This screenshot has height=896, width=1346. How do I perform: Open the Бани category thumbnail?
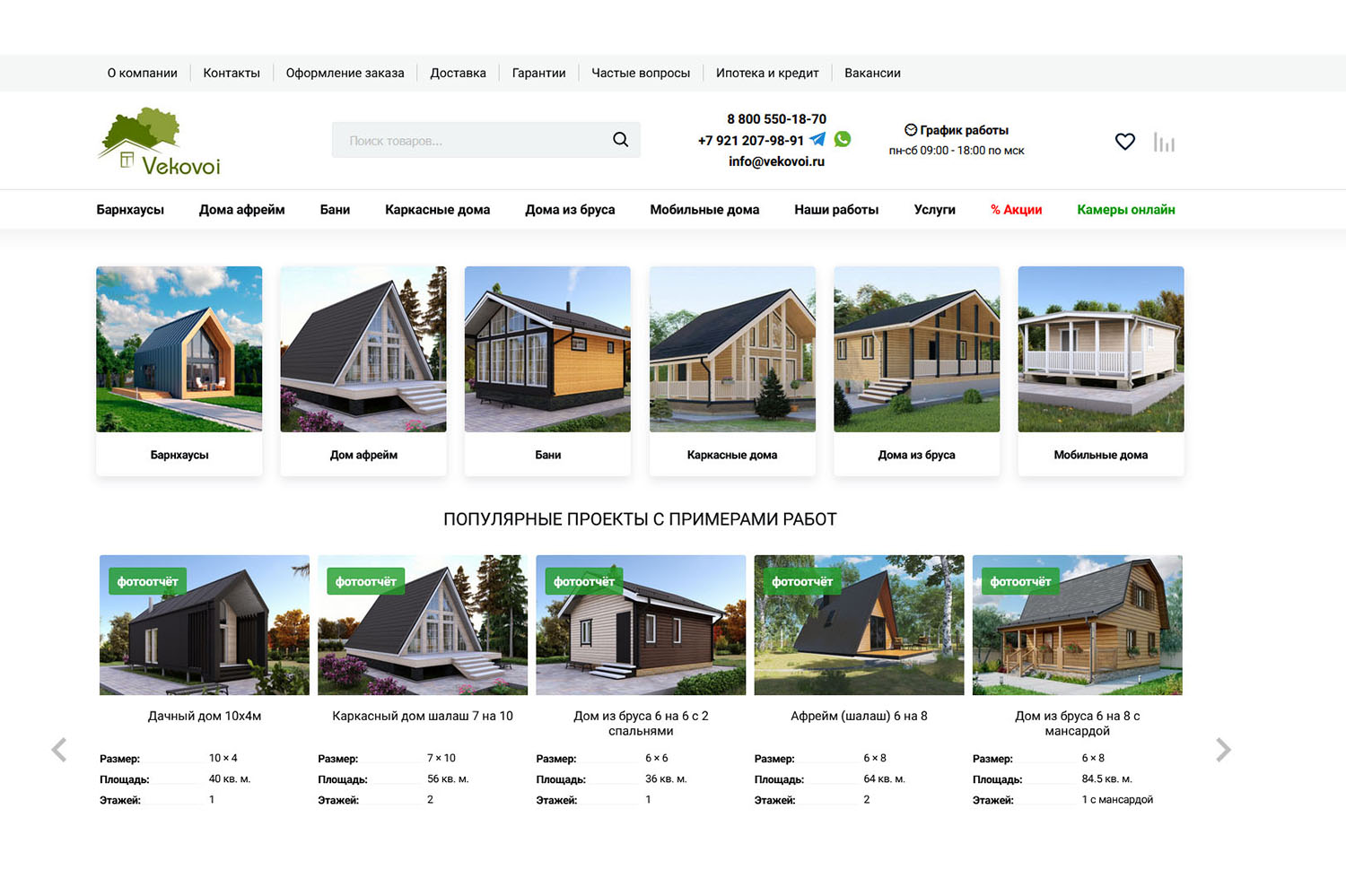547,350
